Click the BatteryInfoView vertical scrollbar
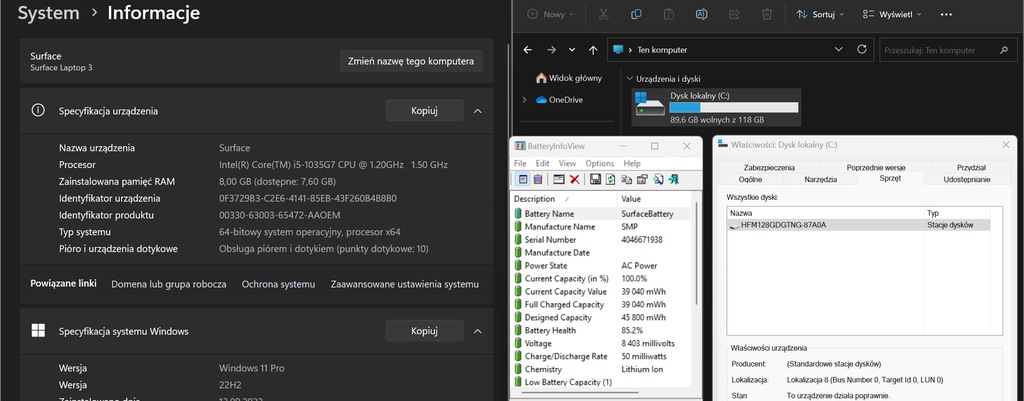The image size is (1024, 401). [696, 253]
